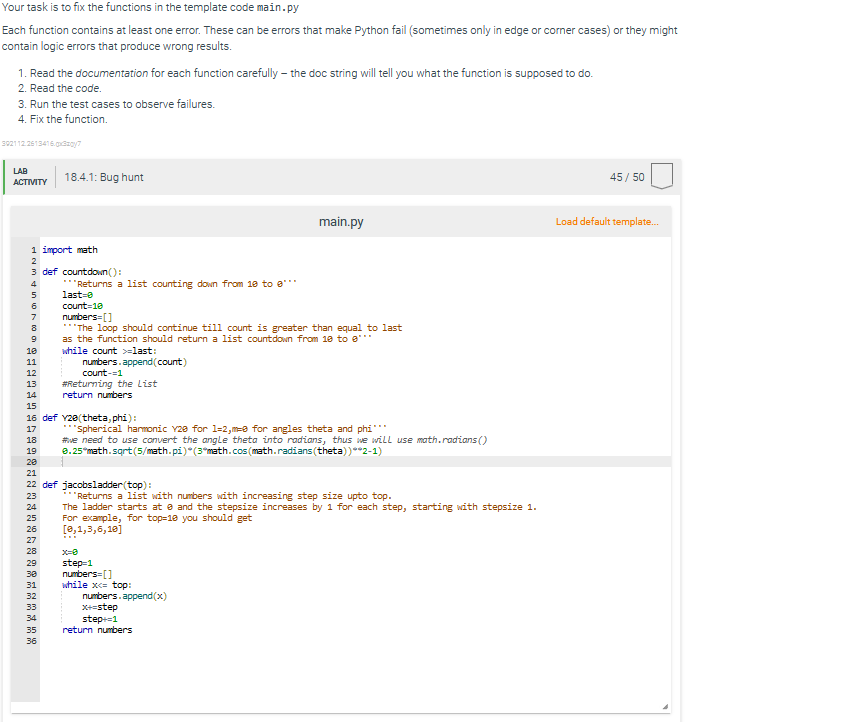This screenshot has width=856, height=722.
Task: Click the 45 / 50 score text
Action: point(627,177)
